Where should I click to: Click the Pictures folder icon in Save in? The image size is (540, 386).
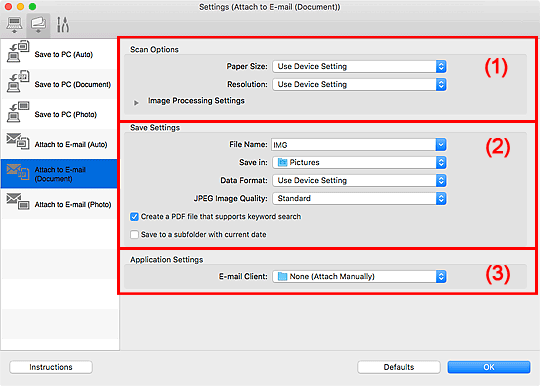pyautogui.click(x=282, y=162)
